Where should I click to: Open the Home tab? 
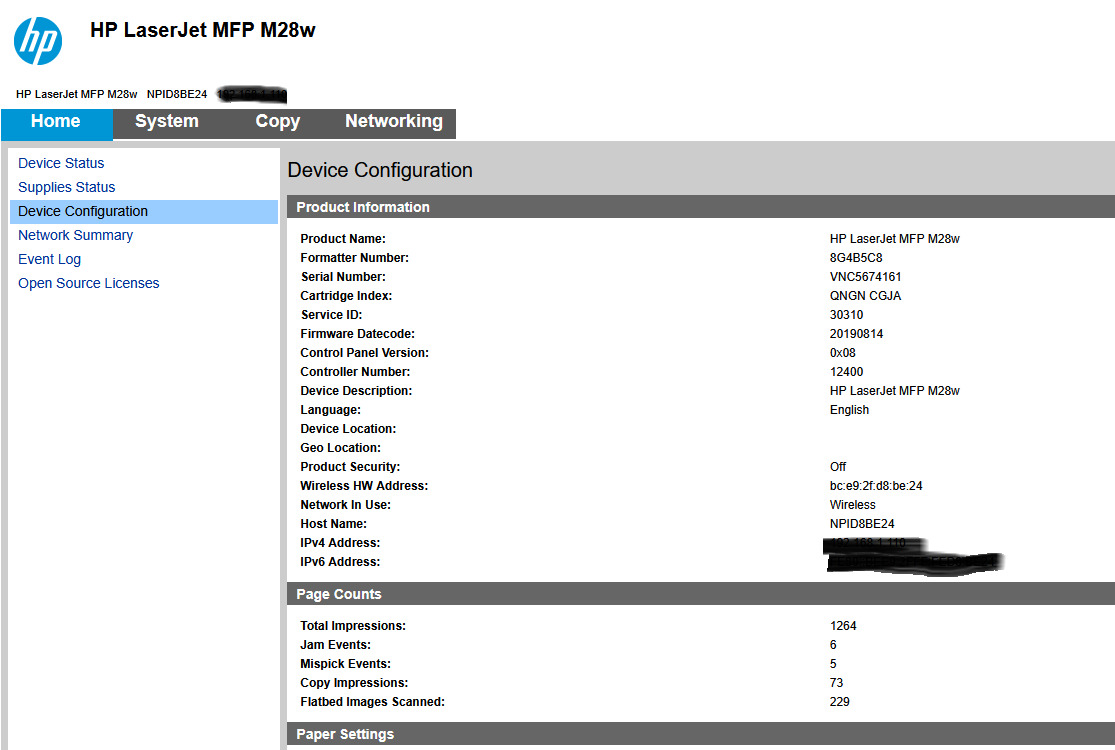[x=56, y=124]
